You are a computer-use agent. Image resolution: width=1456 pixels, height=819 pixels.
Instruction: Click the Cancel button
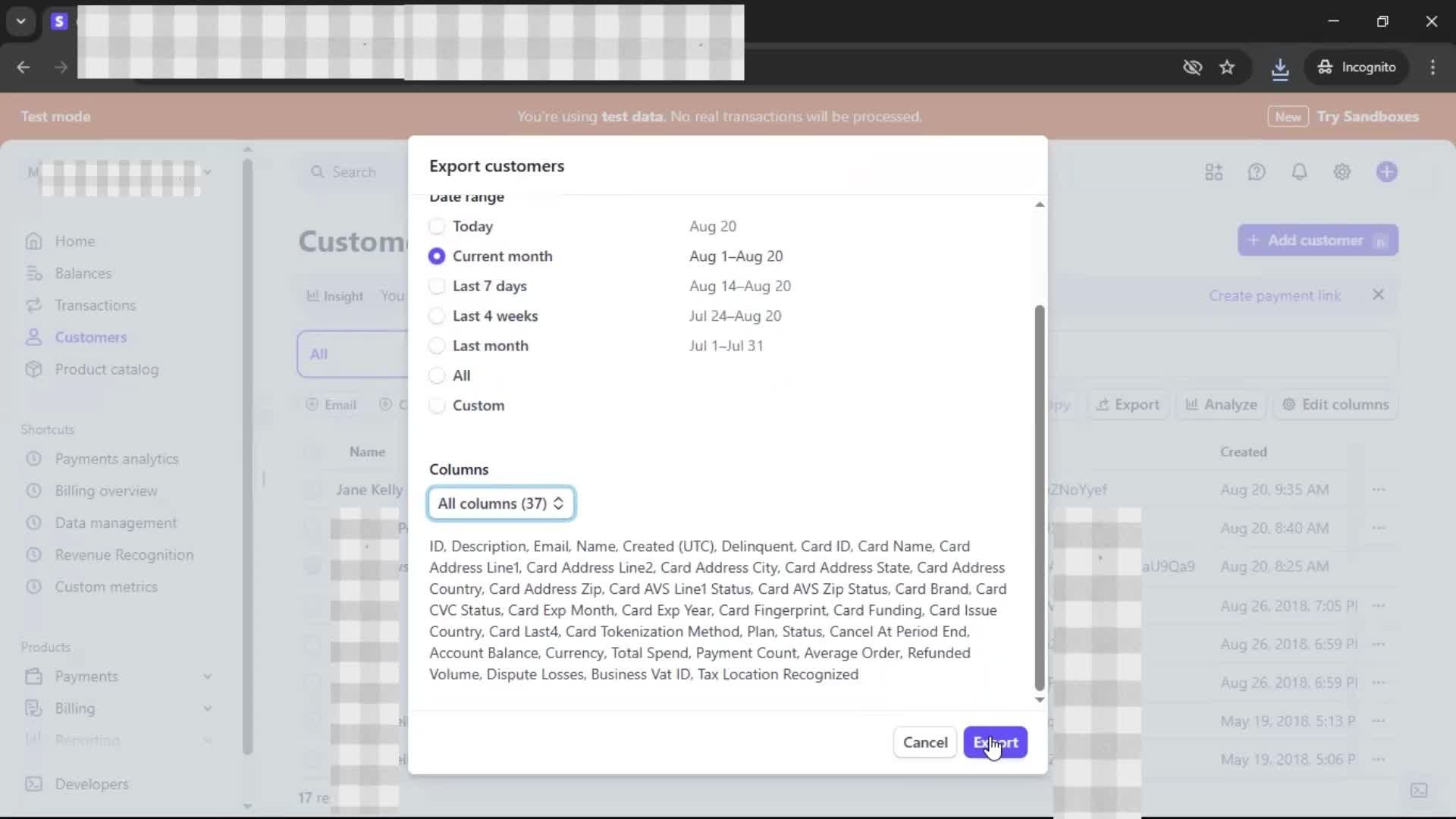(x=924, y=742)
